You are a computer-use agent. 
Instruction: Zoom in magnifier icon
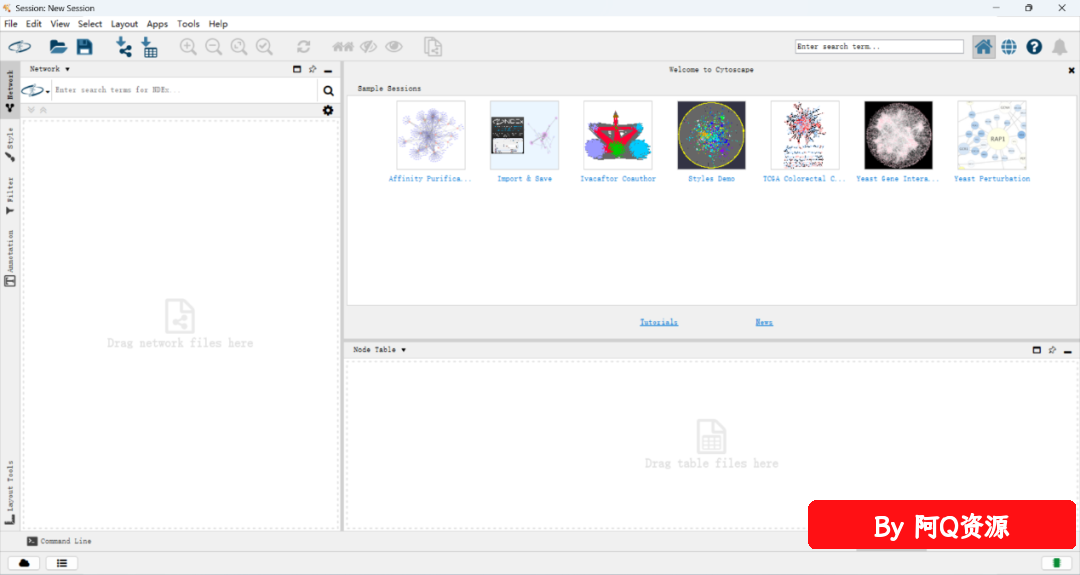[188, 47]
